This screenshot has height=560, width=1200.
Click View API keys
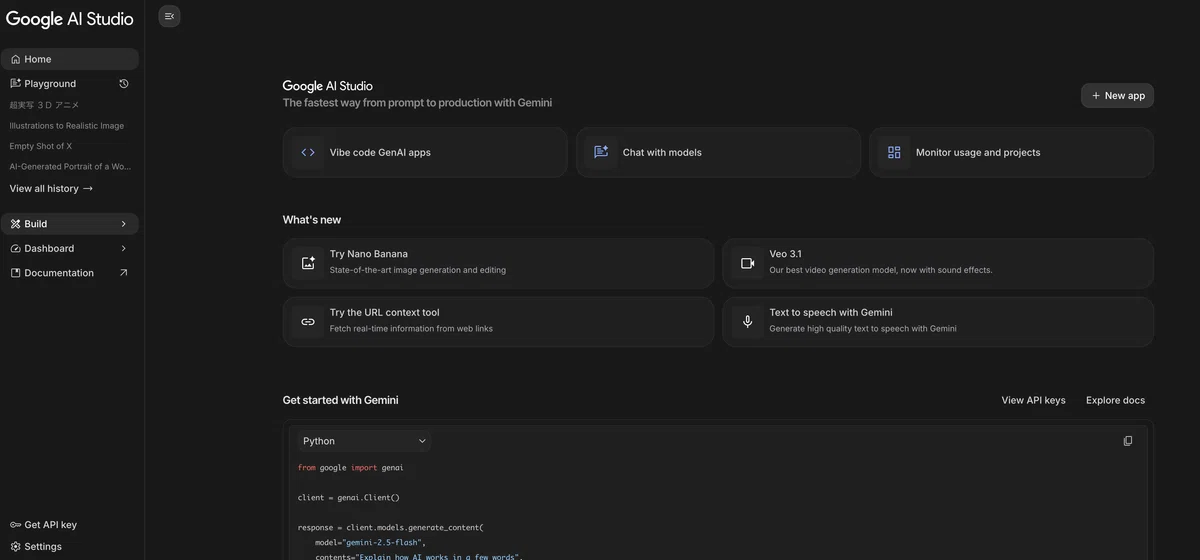[1033, 400]
